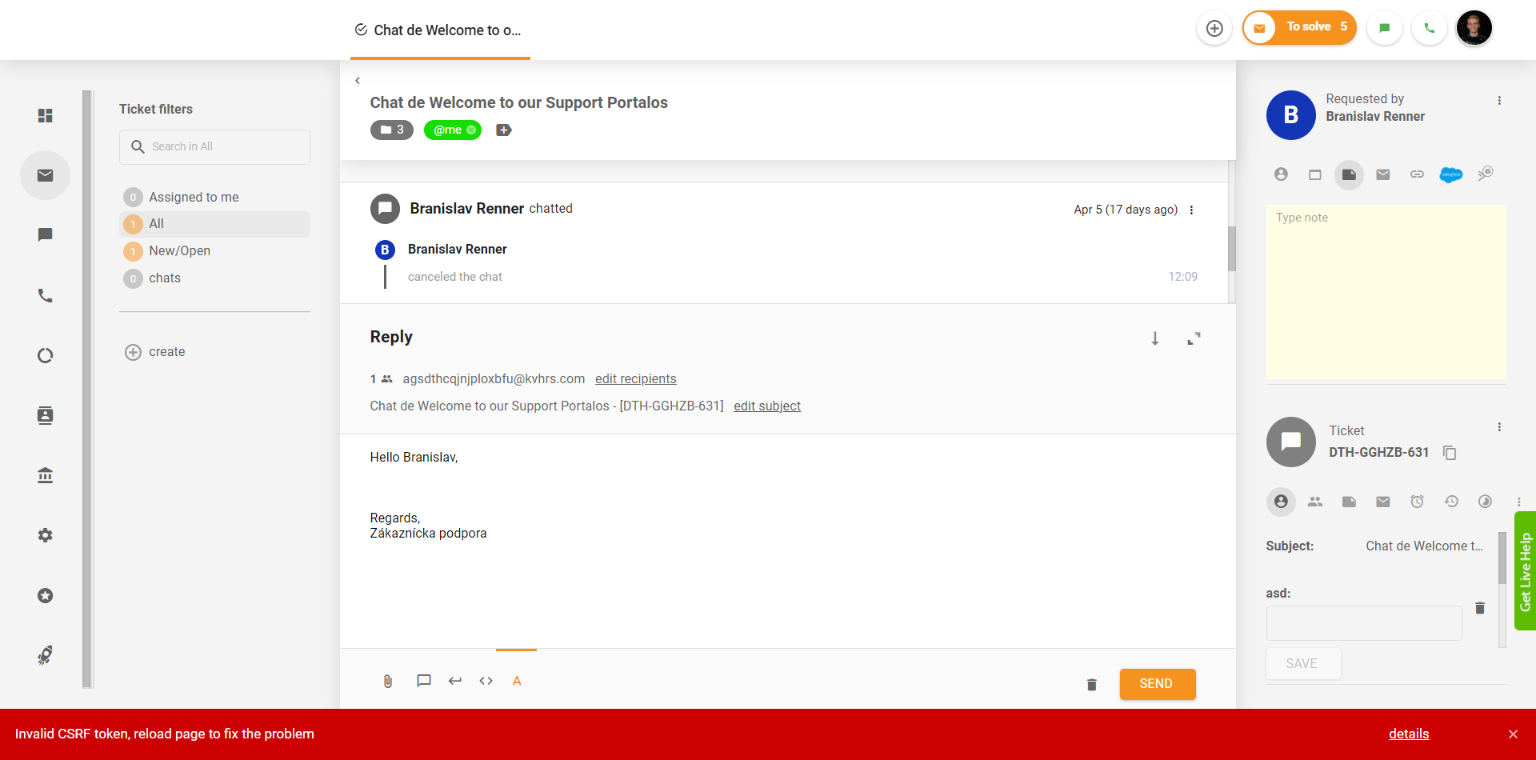Click the edit recipients link
This screenshot has width=1536, height=760.
(635, 379)
